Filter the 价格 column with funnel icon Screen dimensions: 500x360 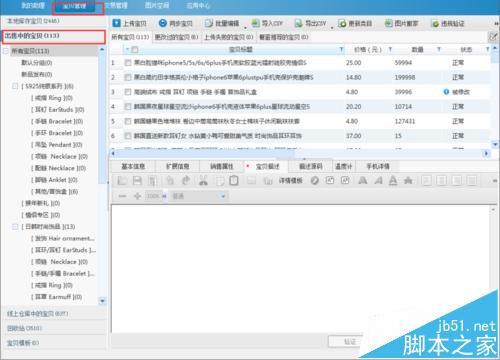pos(390,49)
